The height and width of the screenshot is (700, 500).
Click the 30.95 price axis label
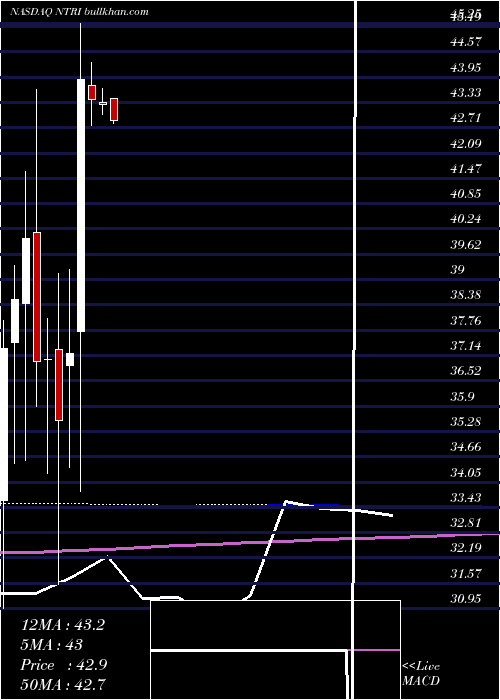click(x=466, y=599)
